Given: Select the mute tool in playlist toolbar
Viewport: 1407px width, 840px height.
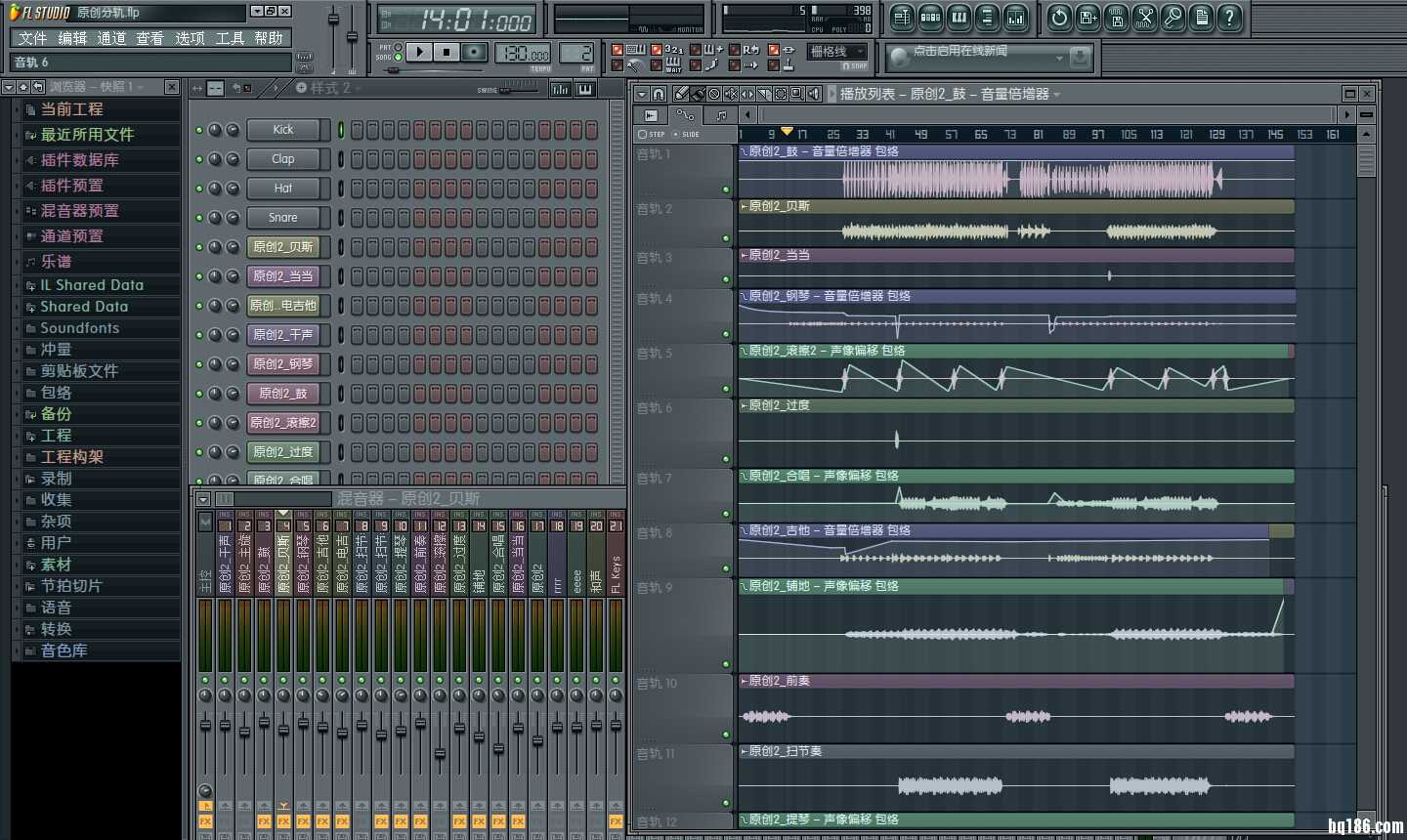Looking at the screenshot, I should pyautogui.click(x=731, y=94).
